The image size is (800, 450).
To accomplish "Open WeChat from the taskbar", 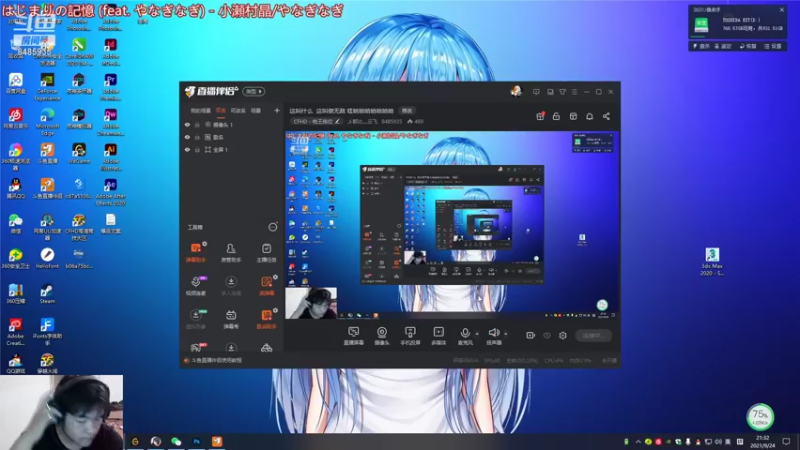I will [176, 441].
